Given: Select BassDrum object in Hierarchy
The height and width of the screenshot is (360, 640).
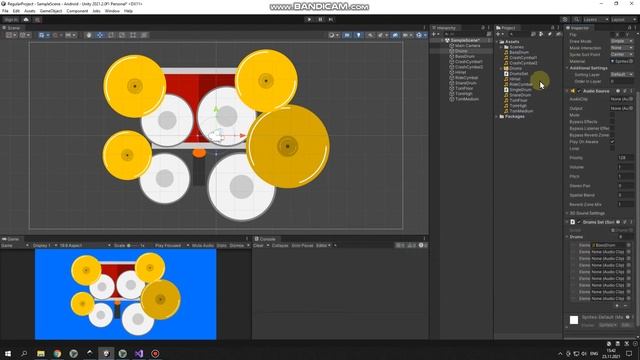Looking at the screenshot, I should [x=464, y=56].
